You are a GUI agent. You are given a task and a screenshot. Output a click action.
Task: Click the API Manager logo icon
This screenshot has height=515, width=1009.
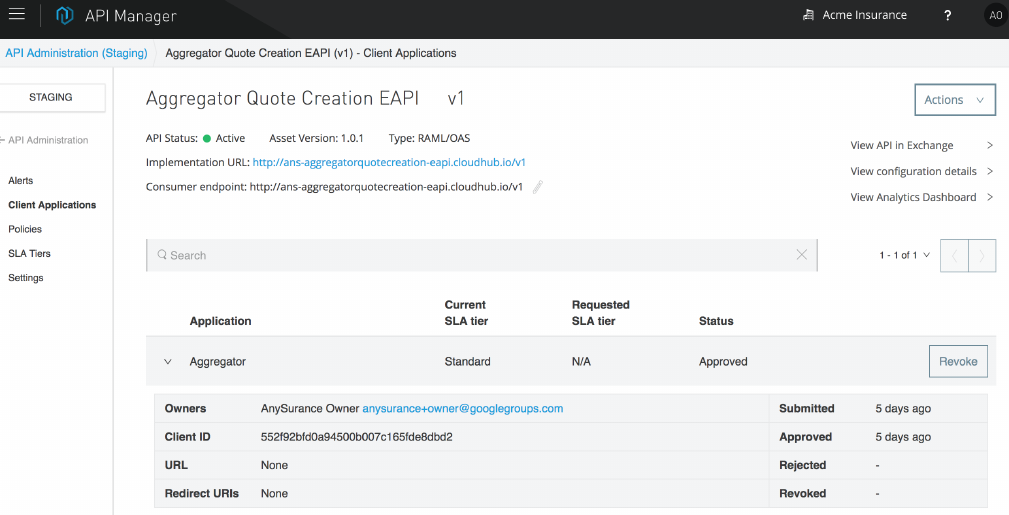[65, 16]
